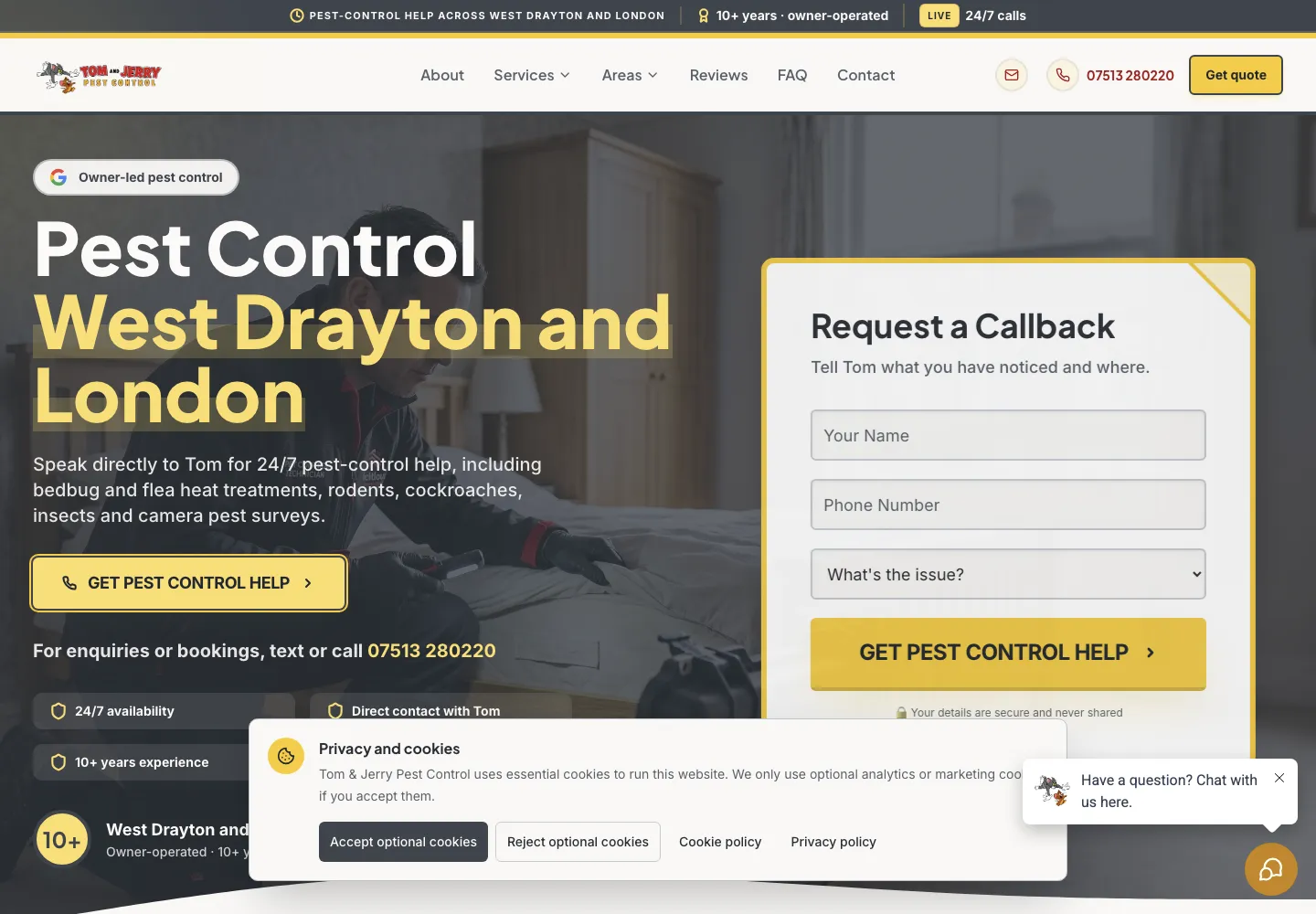Open the Privacy policy link
Screen dimensions: 1316x914
coord(833,842)
